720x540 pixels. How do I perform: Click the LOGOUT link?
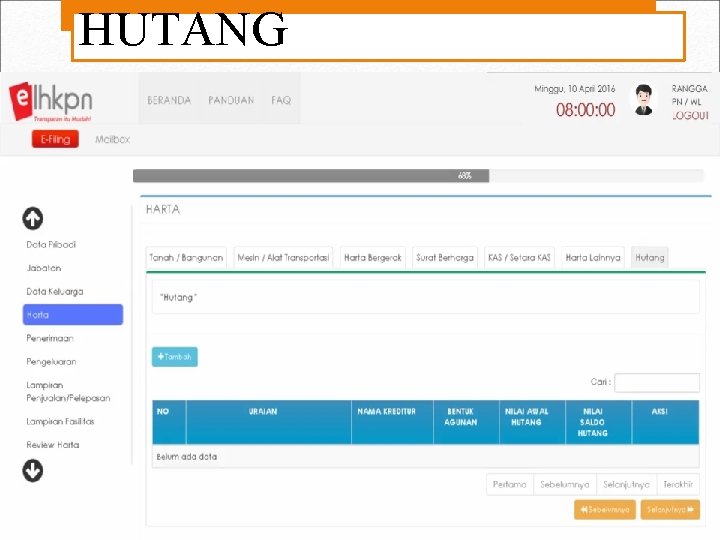690,115
